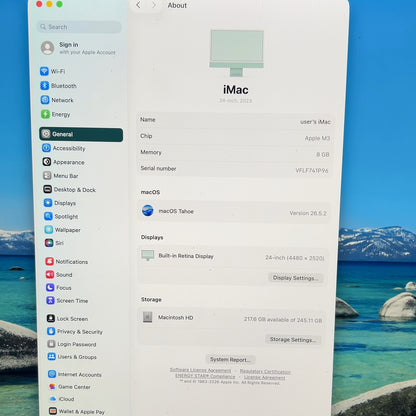Open Accessibility settings icon
This screenshot has height=416, width=416.
point(46,148)
